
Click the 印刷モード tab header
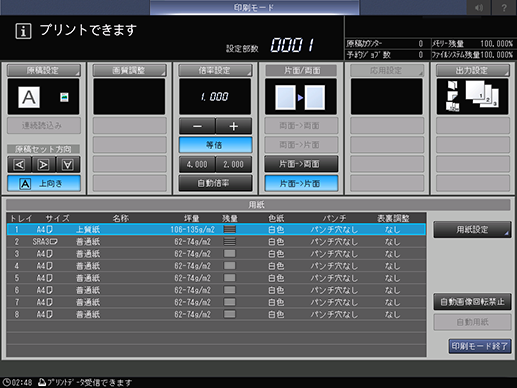point(254,8)
